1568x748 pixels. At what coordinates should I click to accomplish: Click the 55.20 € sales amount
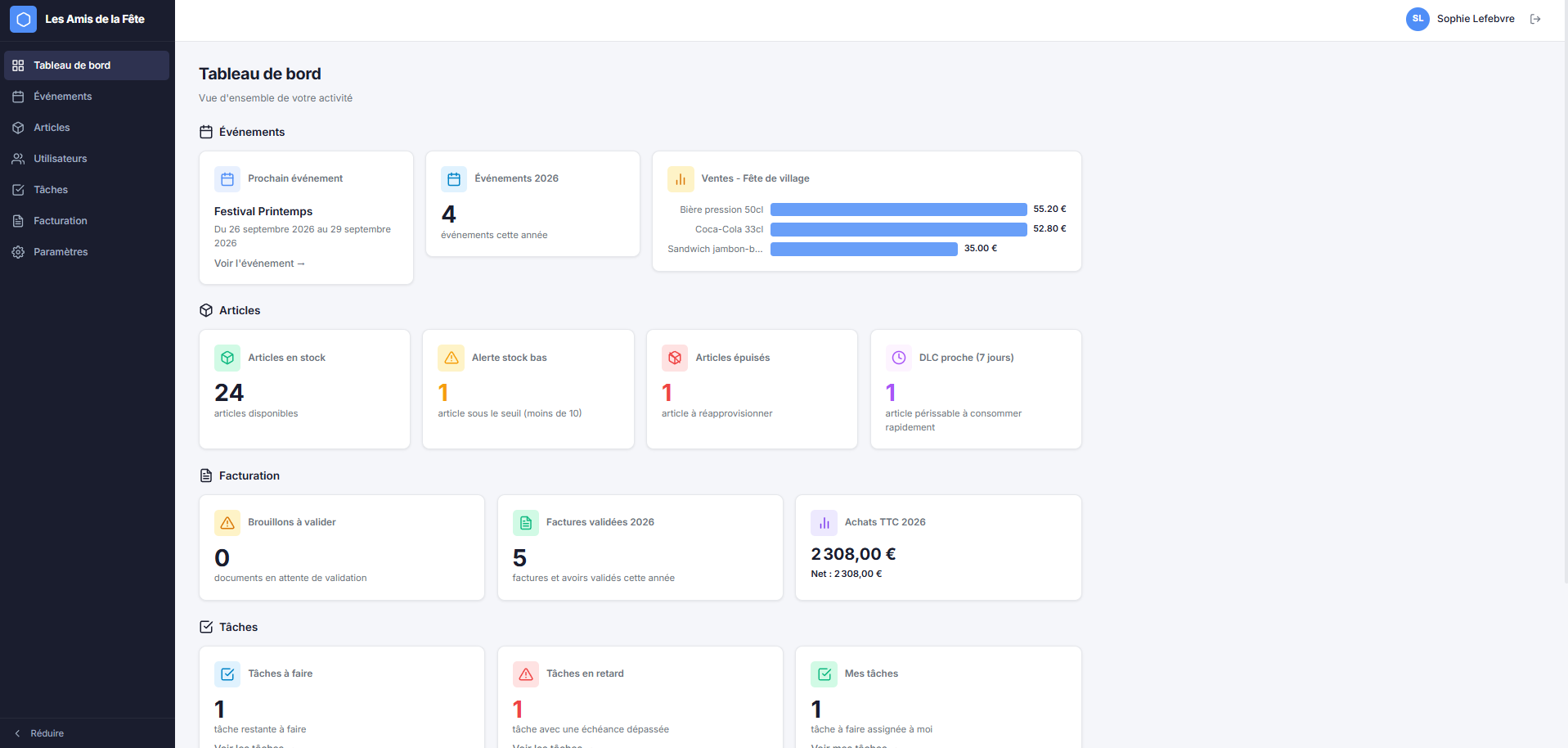[x=1049, y=209]
